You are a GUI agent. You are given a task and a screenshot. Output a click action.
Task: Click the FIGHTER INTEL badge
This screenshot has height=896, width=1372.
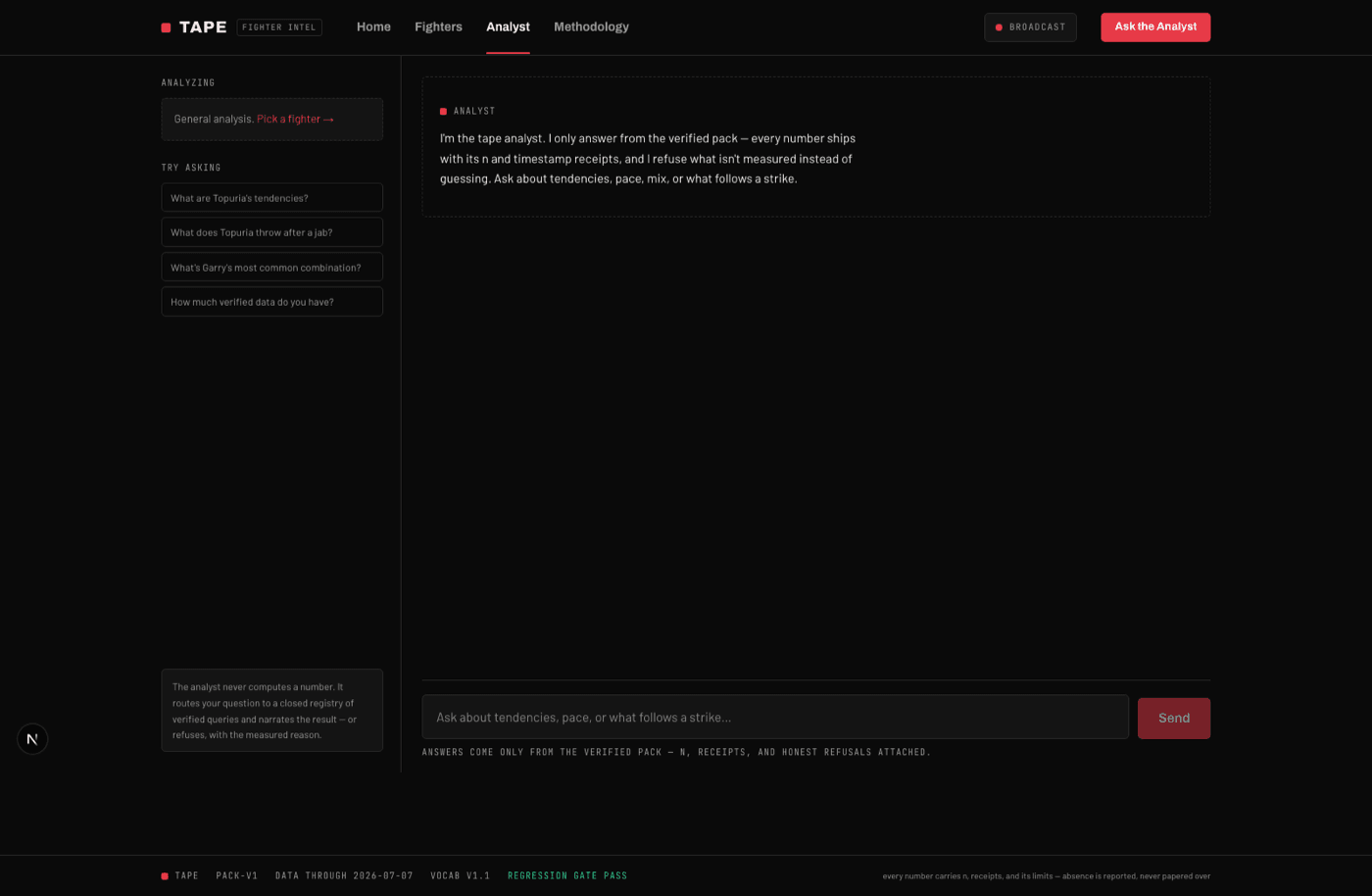(x=279, y=27)
